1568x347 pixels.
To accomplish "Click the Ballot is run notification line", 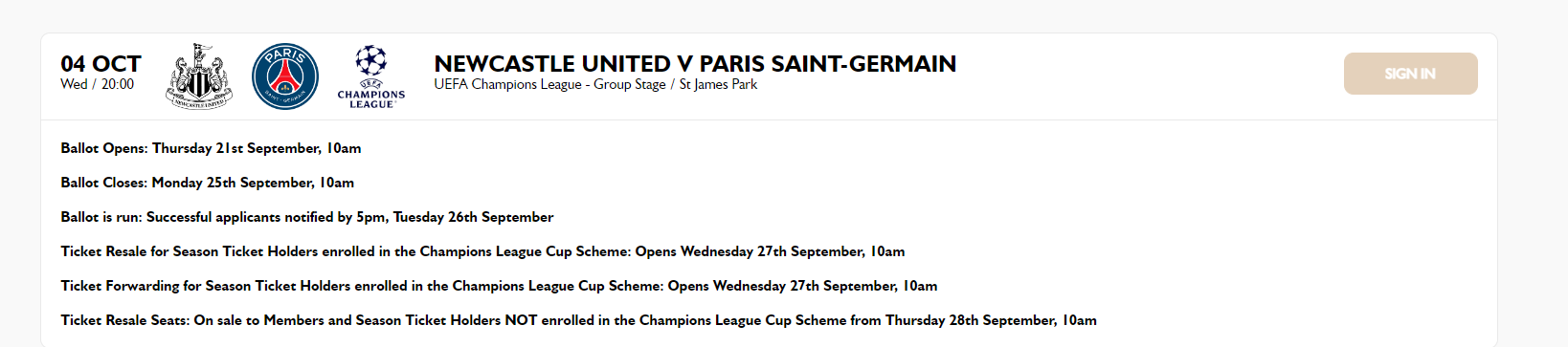I will [x=307, y=217].
